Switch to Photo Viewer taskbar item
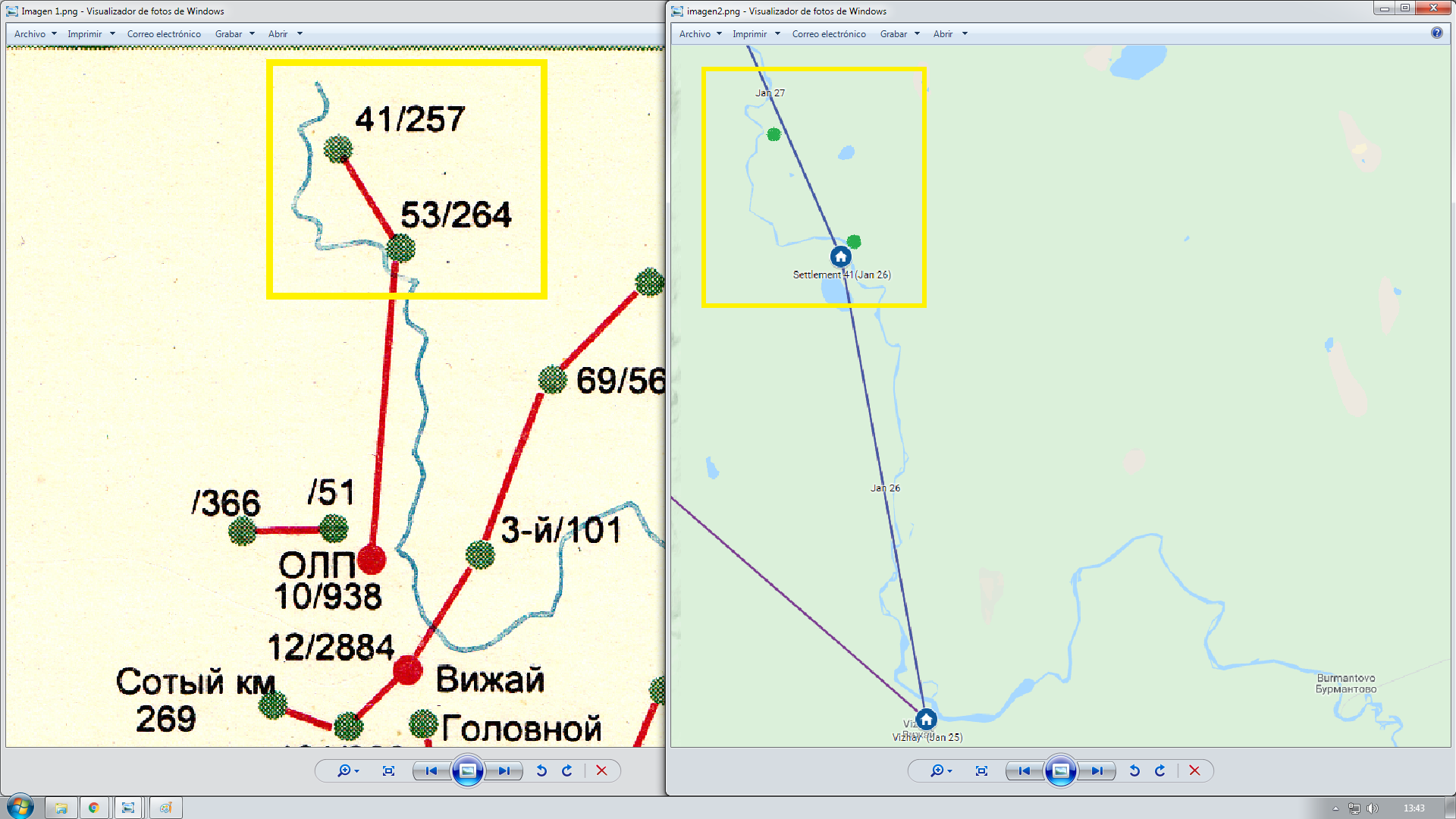The image size is (1456, 819). tap(128, 808)
